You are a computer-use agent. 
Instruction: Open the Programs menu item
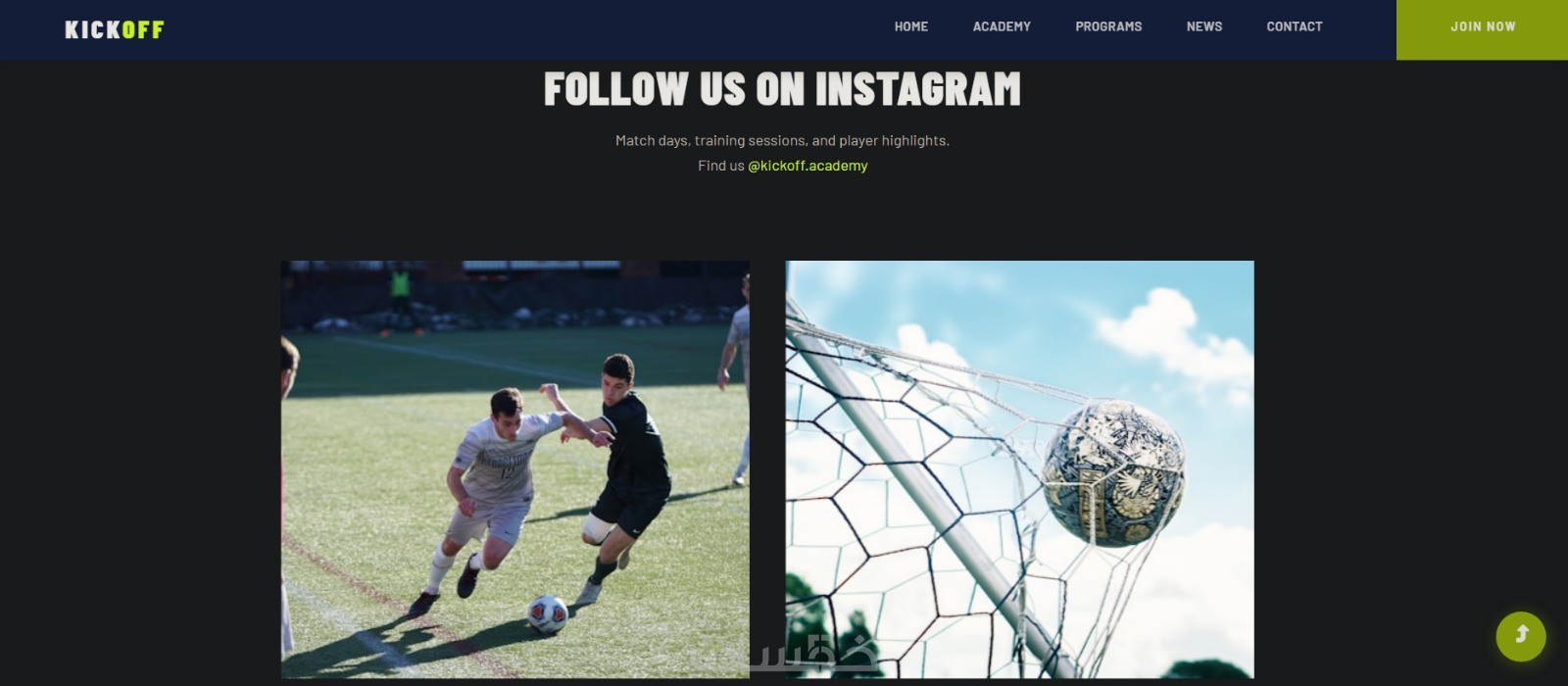(x=1108, y=26)
